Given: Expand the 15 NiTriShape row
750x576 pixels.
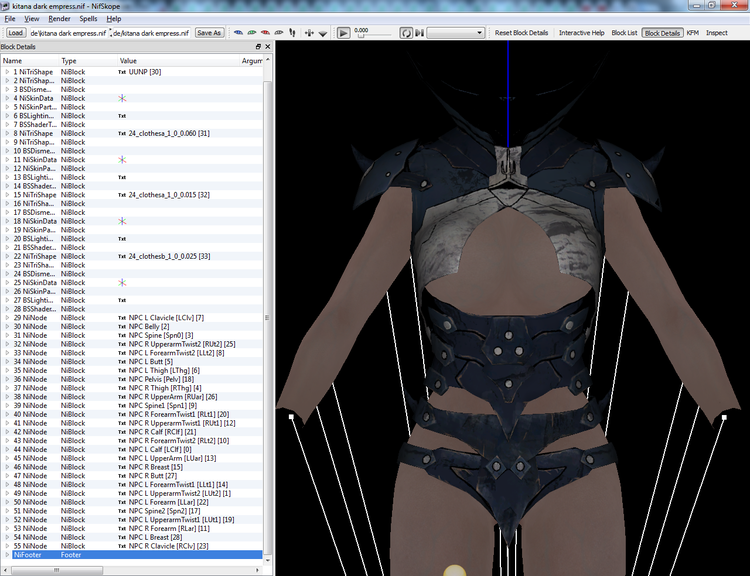Looking at the screenshot, I should (7, 195).
